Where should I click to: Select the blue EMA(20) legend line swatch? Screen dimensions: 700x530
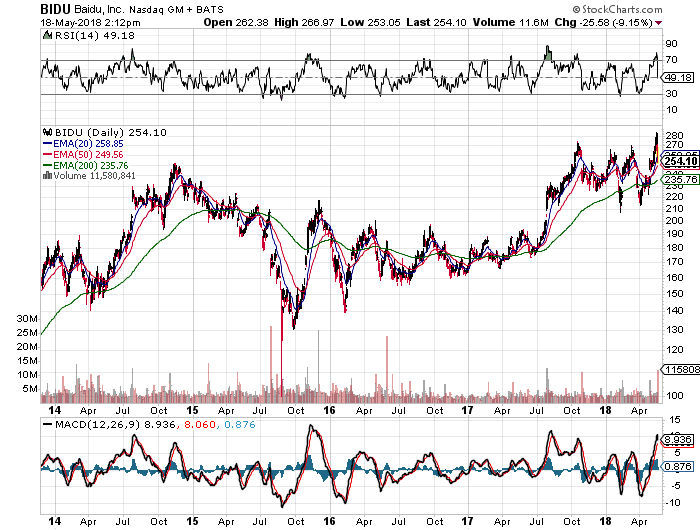[47, 143]
